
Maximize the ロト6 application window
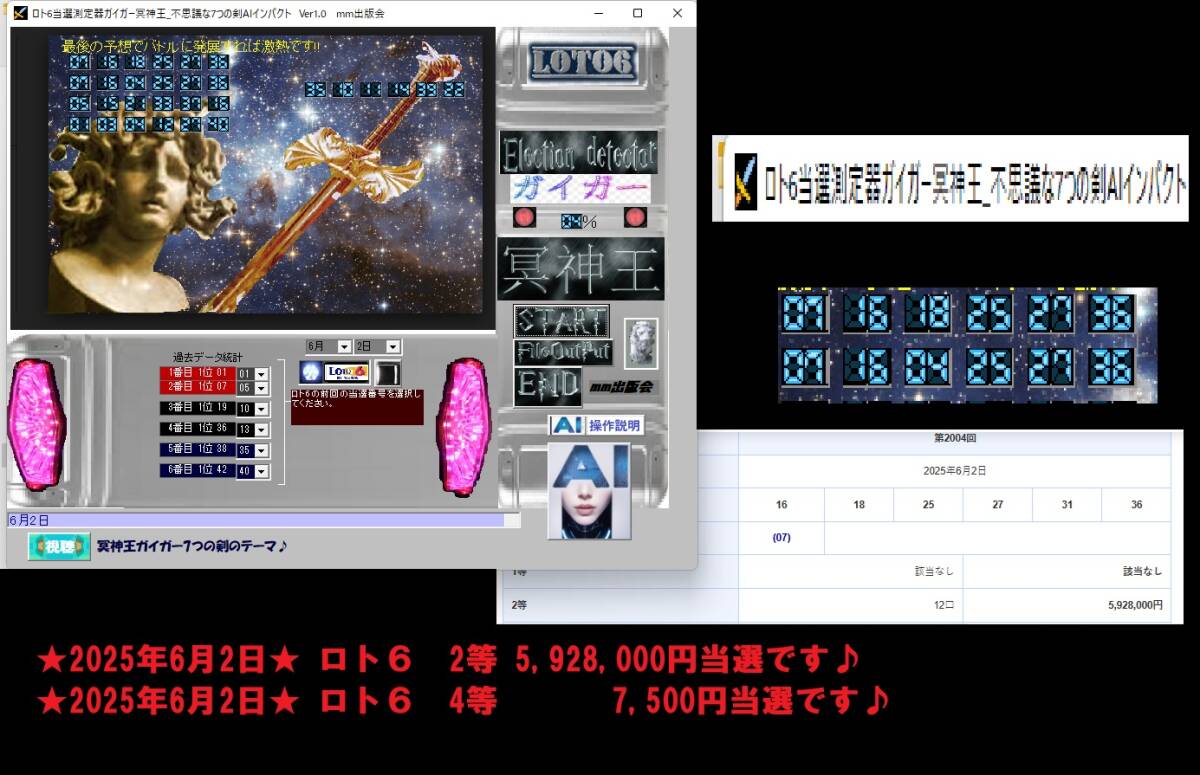[x=638, y=13]
